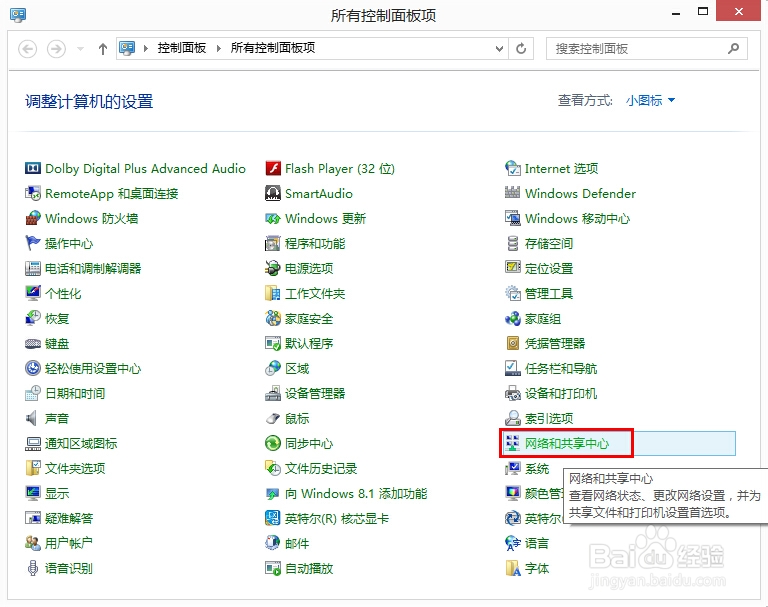768x607 pixels.
Task: Open the 文件历史记录 link
Action: pos(321,468)
